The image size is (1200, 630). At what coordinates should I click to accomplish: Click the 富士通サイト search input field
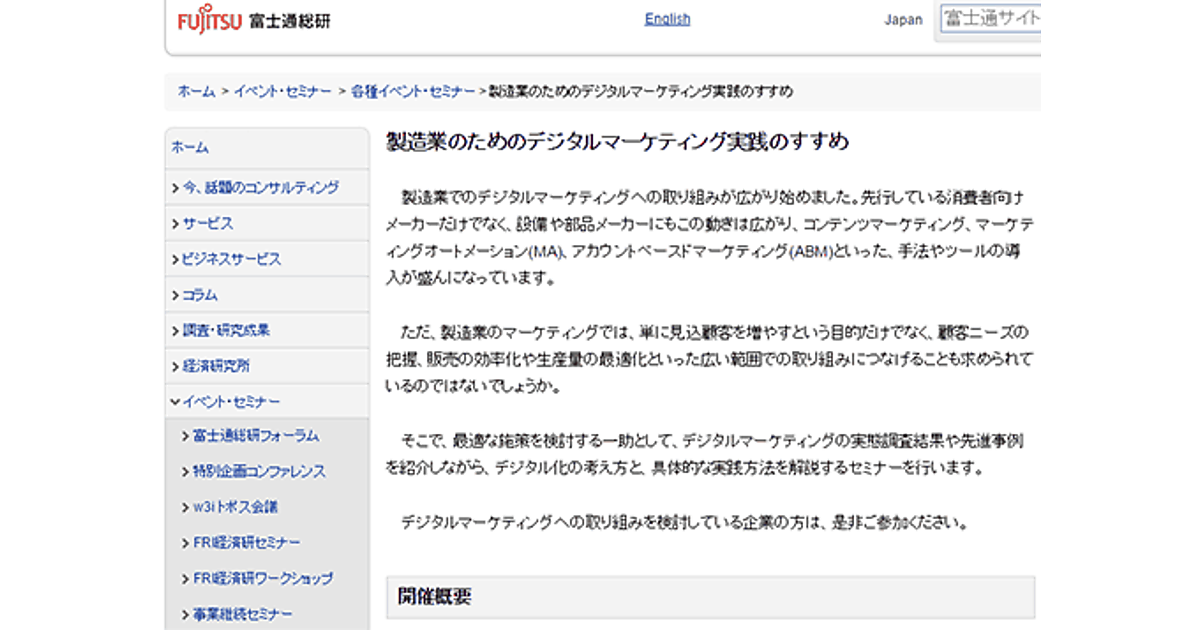coord(990,20)
